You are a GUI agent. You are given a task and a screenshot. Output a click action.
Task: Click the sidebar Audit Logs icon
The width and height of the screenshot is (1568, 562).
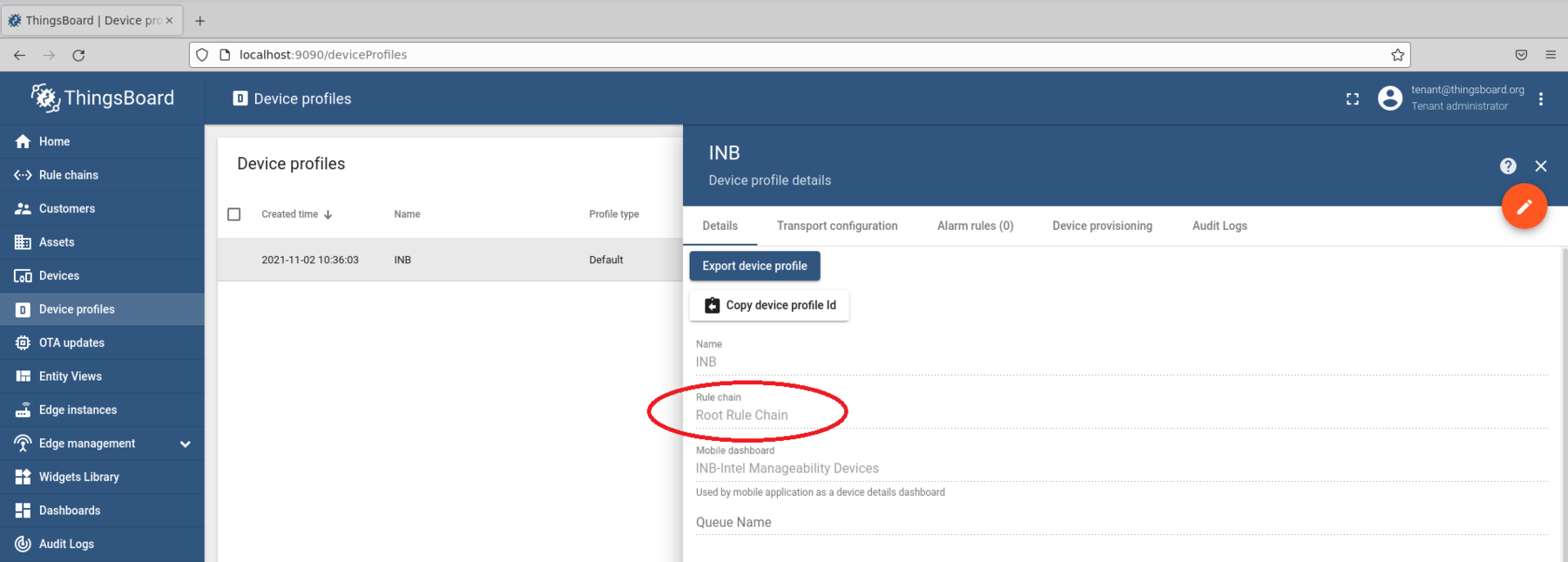point(23,544)
